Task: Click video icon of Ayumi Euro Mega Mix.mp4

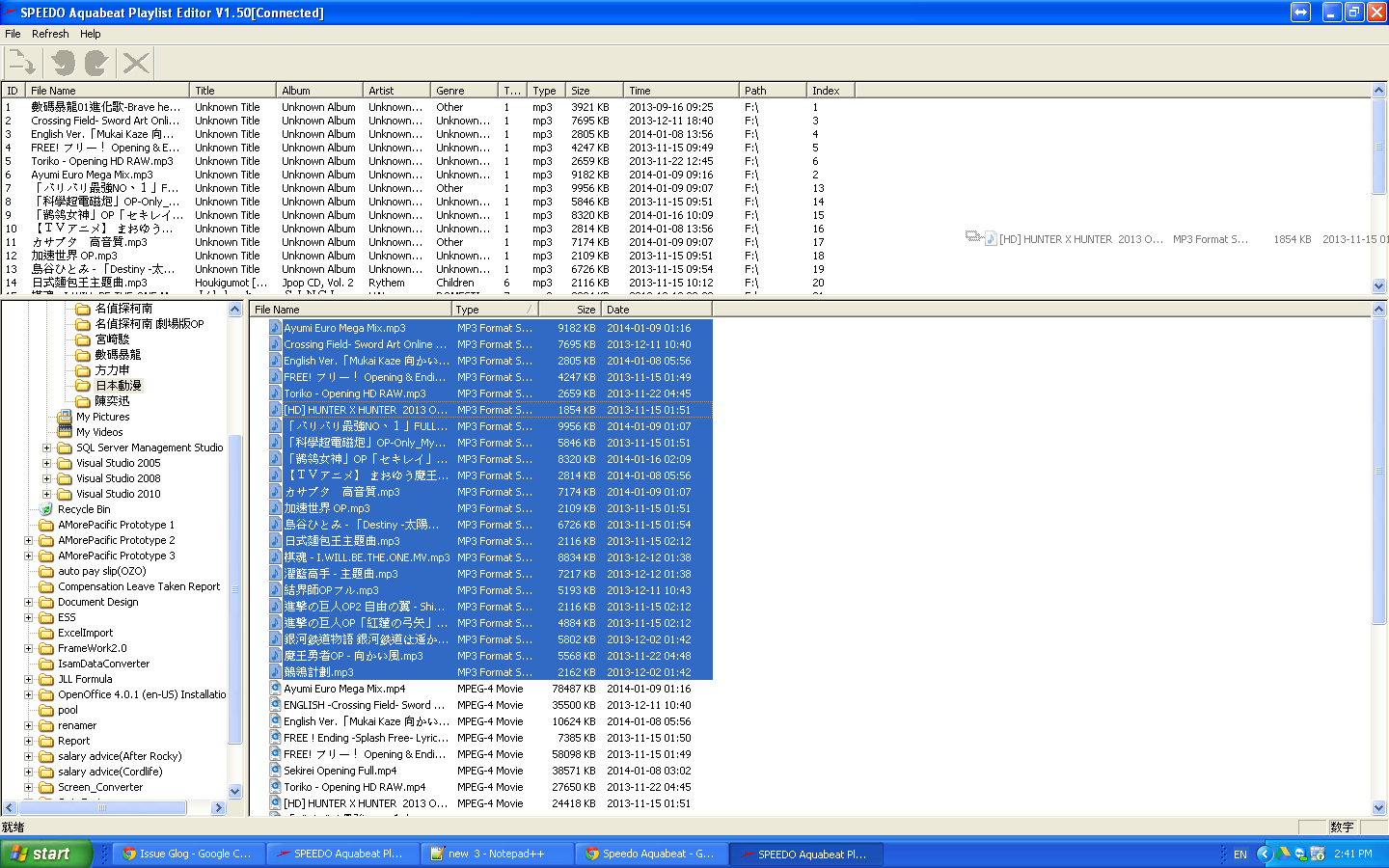Action: tap(275, 689)
